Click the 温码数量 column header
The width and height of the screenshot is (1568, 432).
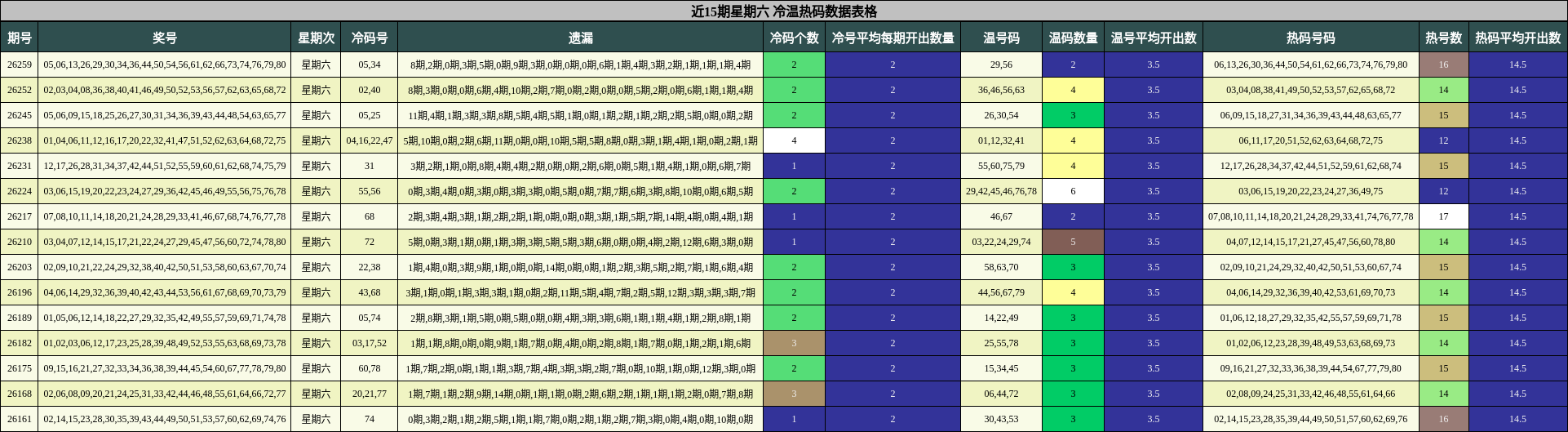click(x=1073, y=38)
